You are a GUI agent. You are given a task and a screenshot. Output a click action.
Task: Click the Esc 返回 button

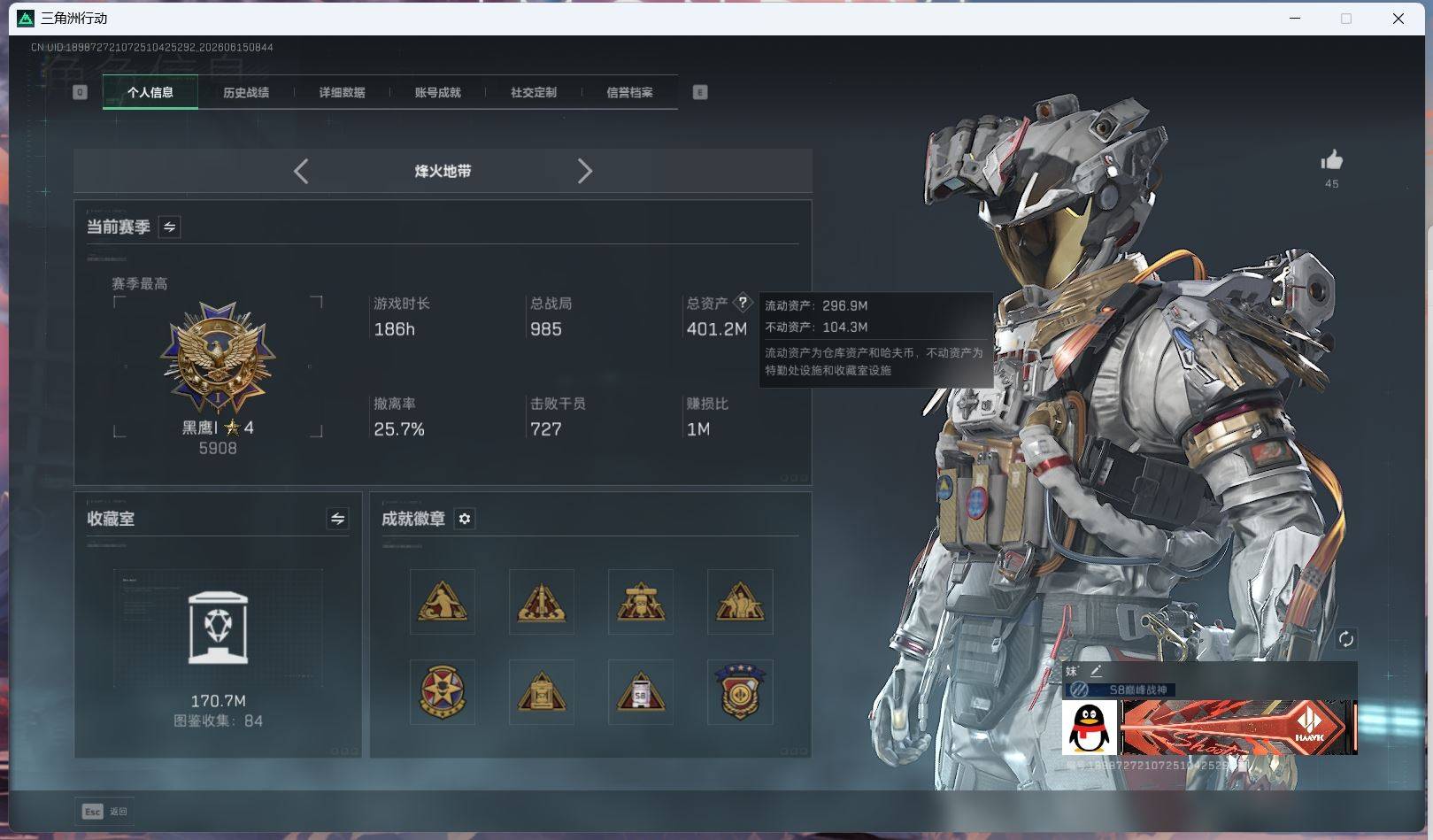[x=105, y=812]
